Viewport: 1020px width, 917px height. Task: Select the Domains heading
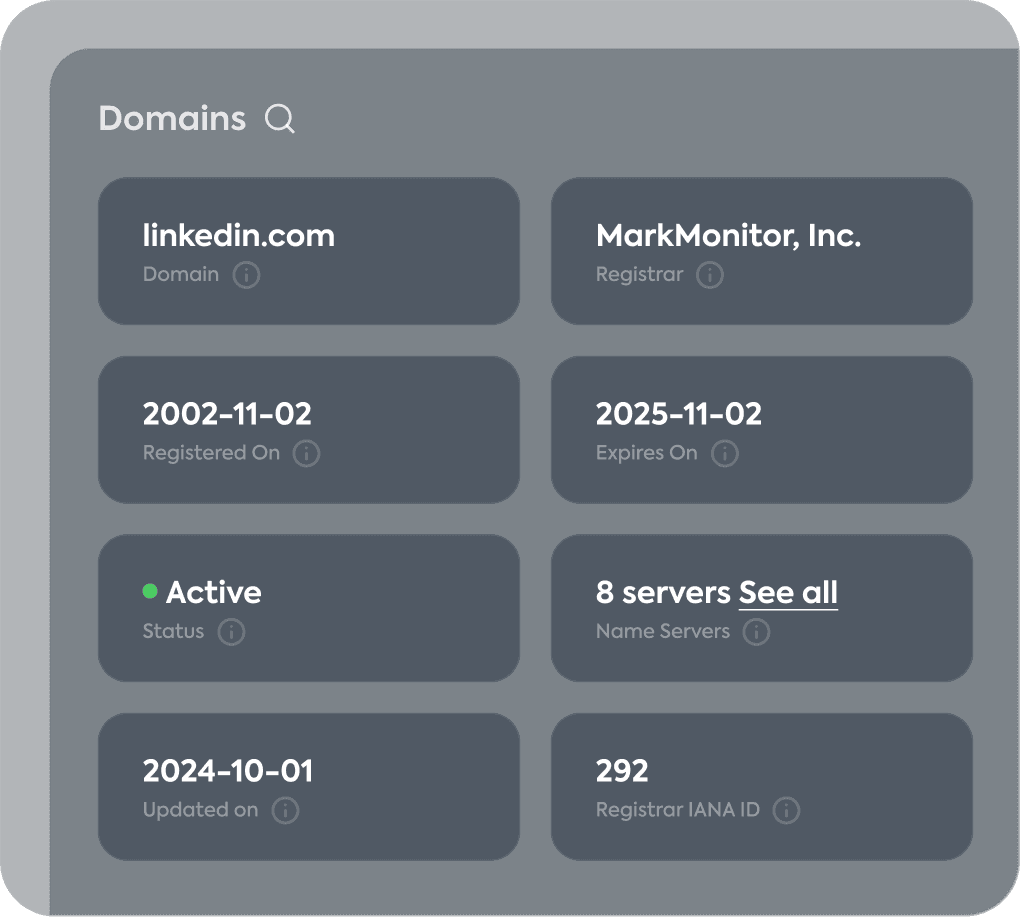(x=171, y=118)
